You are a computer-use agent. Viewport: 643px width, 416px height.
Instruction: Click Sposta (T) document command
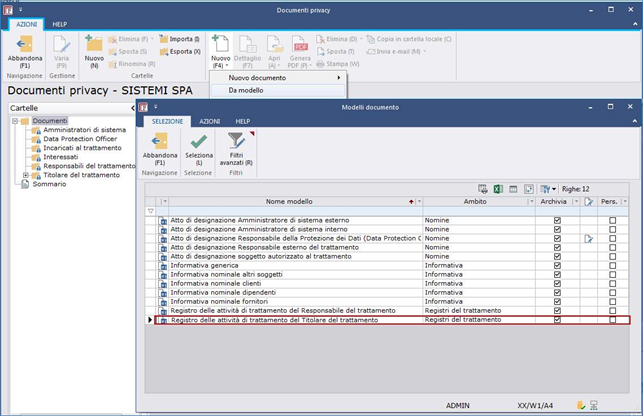coord(335,52)
